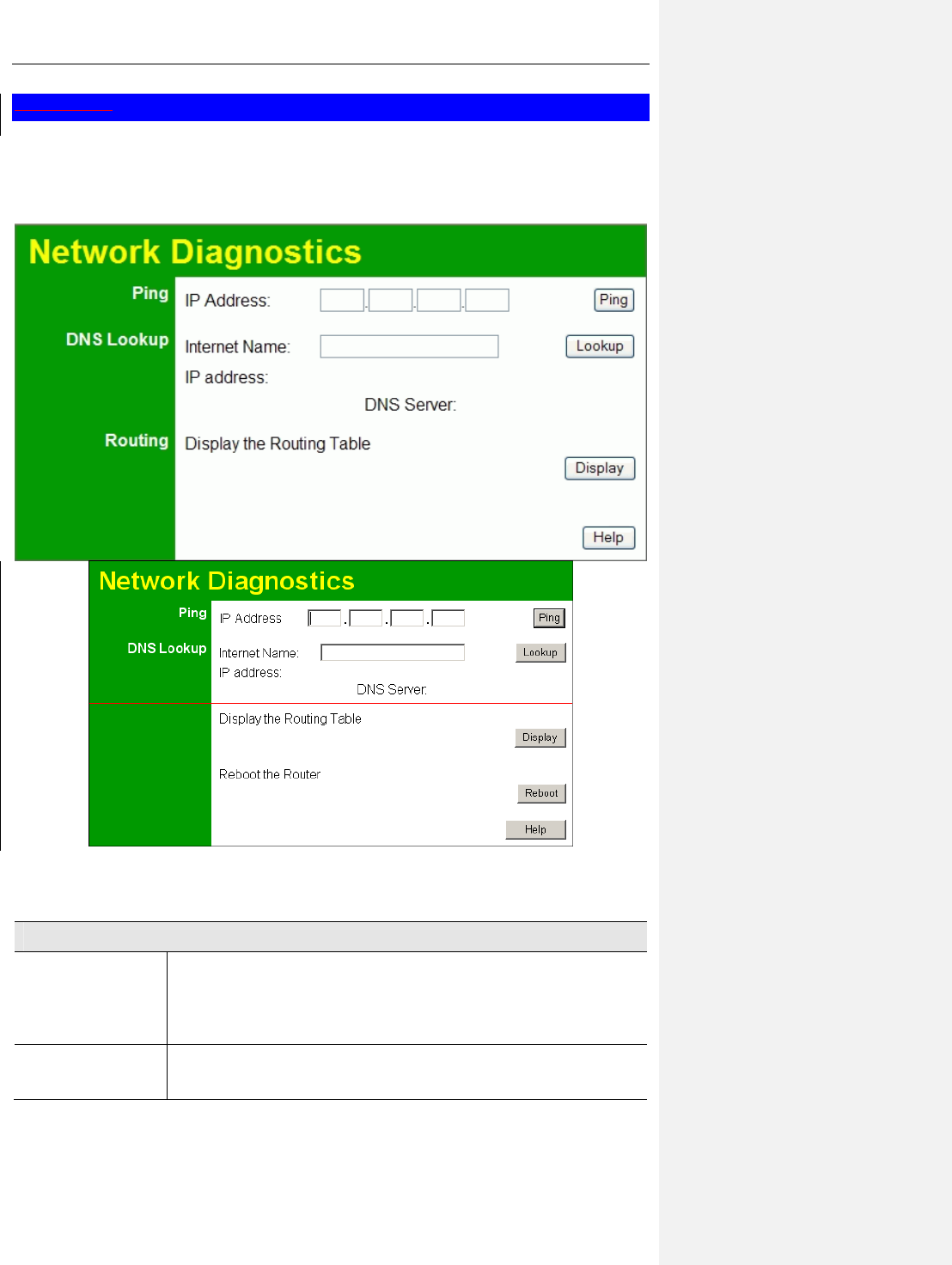952x1265 pixels.
Task: Click first IP Address octet field, smaller panel
Action: [325, 618]
